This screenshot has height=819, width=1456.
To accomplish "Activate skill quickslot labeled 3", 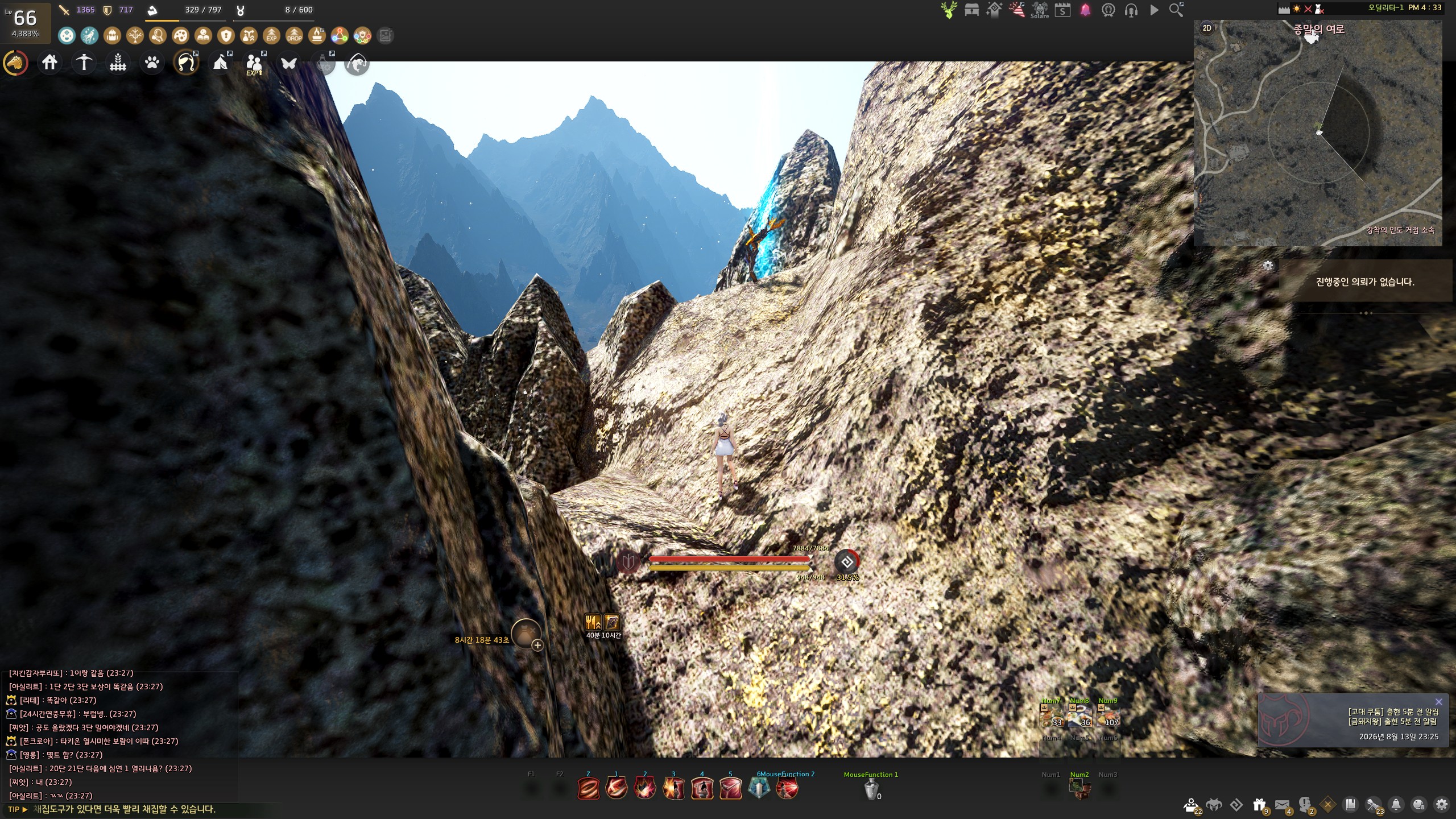I will [x=673, y=788].
